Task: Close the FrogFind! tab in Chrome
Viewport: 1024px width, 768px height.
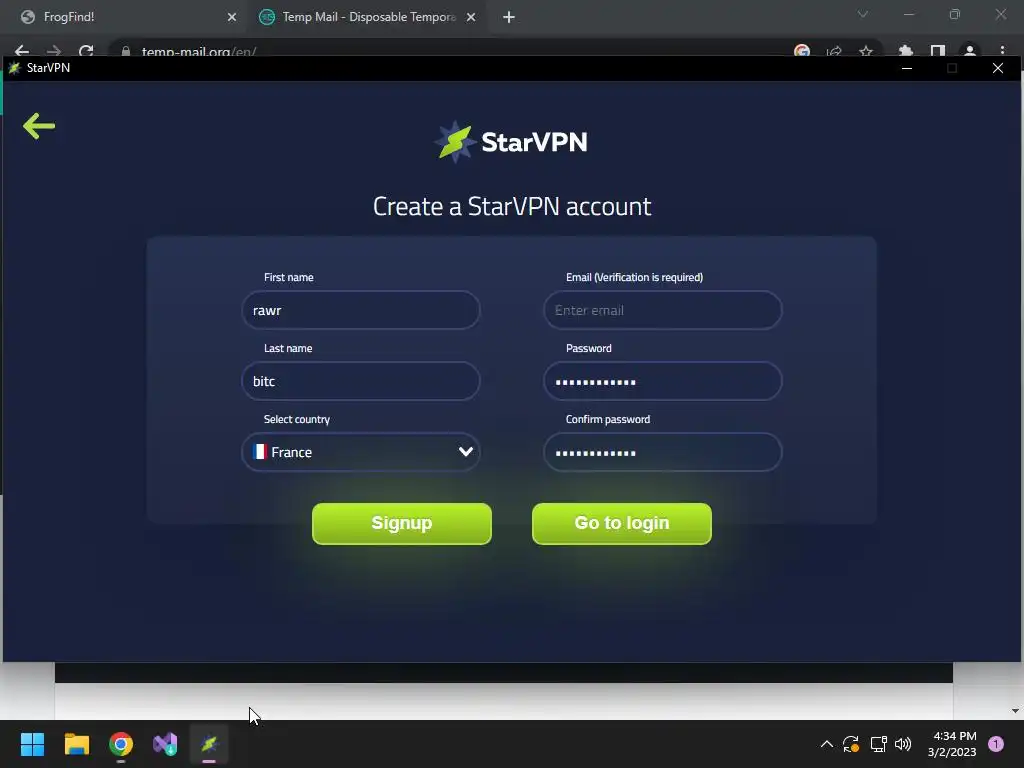Action: click(232, 17)
